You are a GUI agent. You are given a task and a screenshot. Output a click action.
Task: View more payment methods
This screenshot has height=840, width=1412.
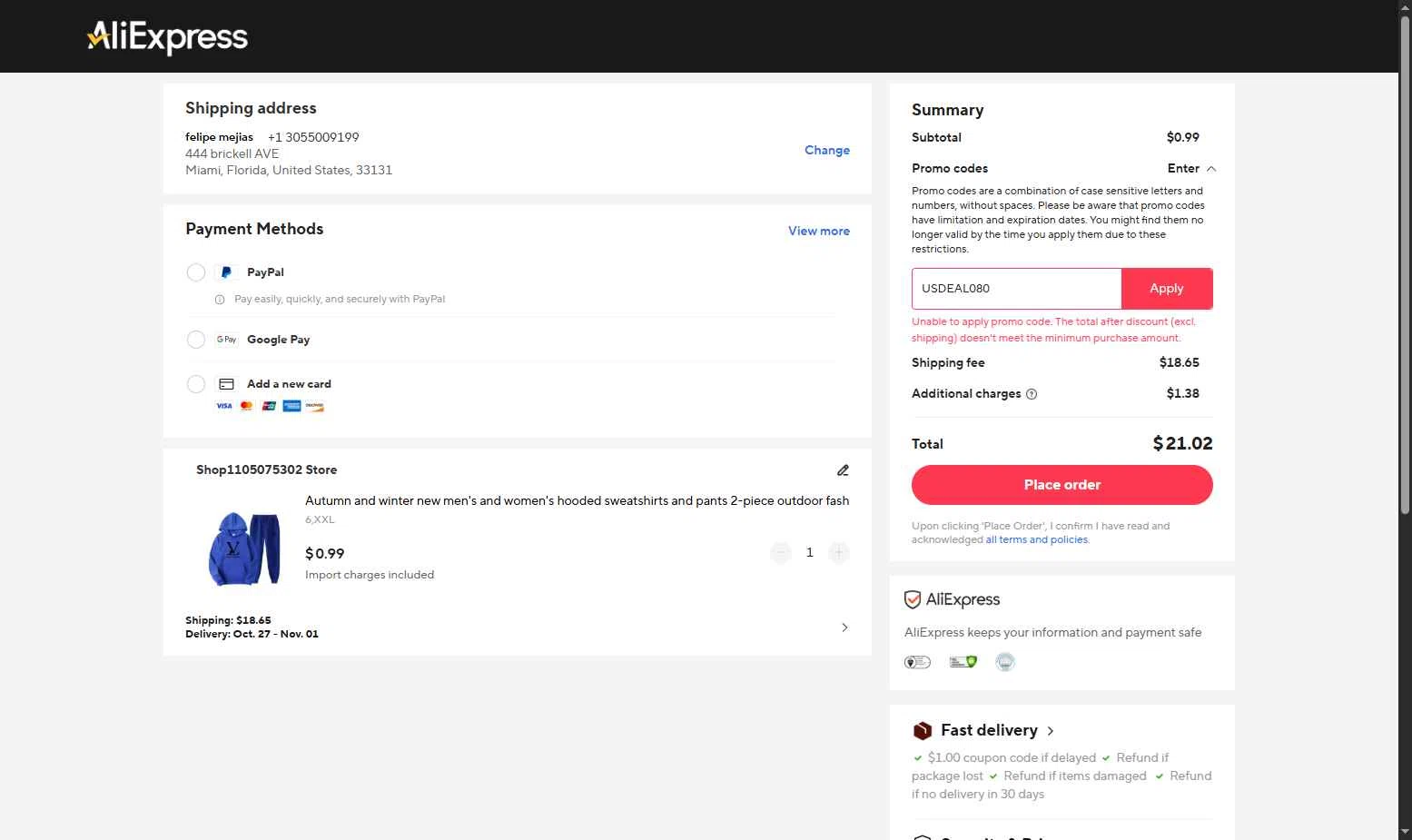818,232
